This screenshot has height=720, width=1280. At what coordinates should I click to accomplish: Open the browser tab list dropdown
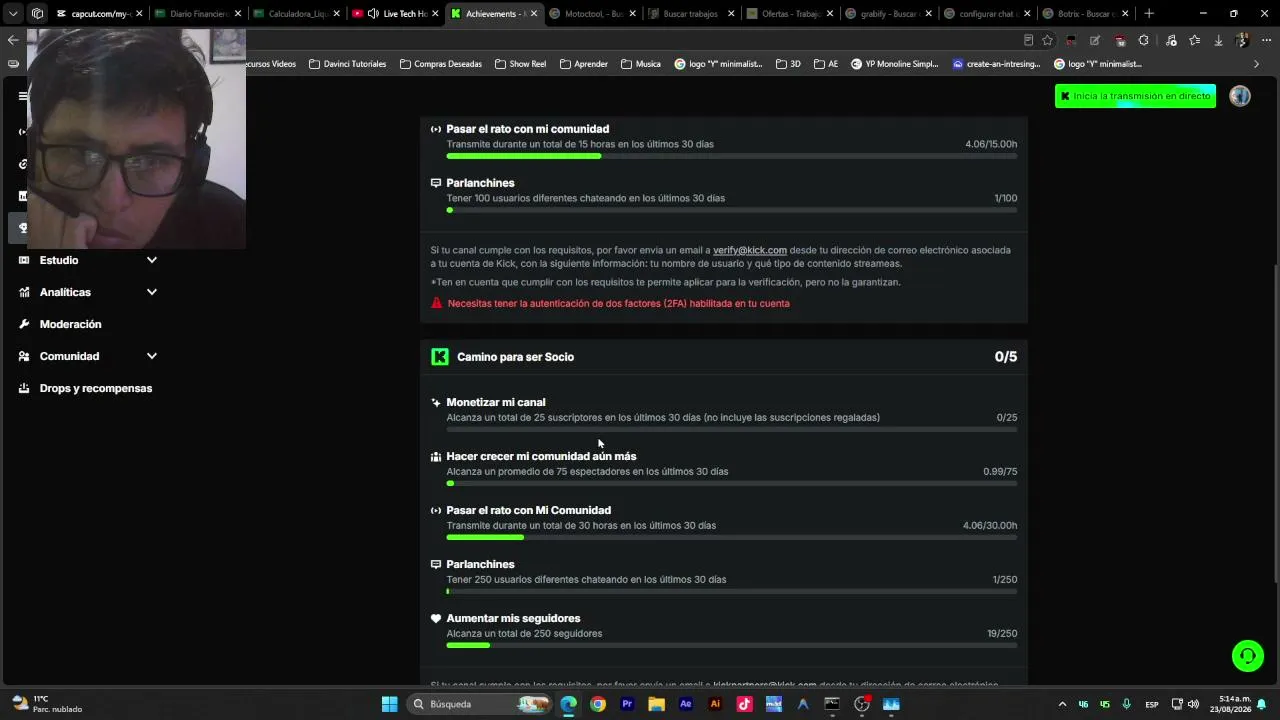click(x=13, y=14)
